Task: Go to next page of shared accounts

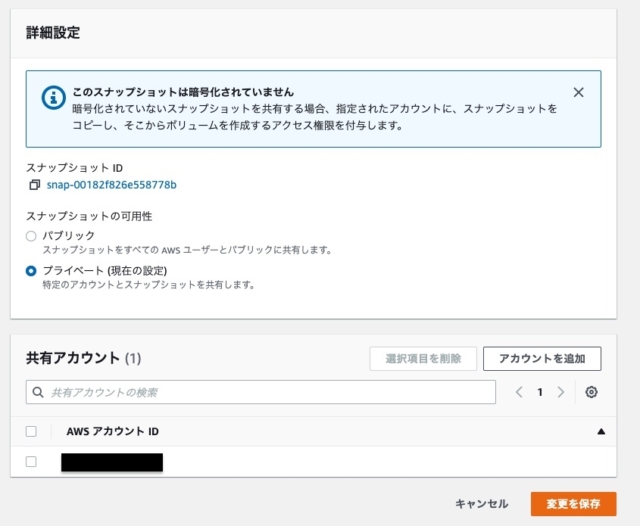Action: click(561, 392)
